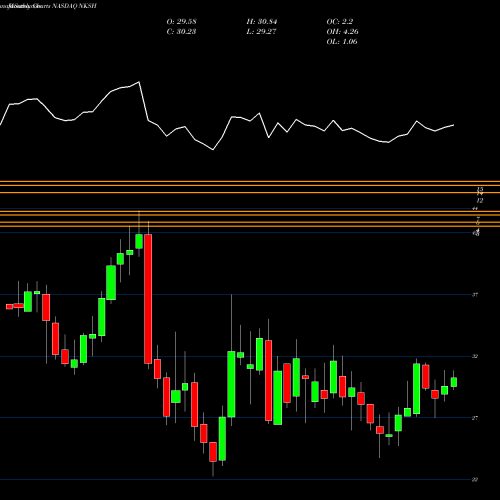
Task: Click the price axis label 22
Action: click(475, 480)
